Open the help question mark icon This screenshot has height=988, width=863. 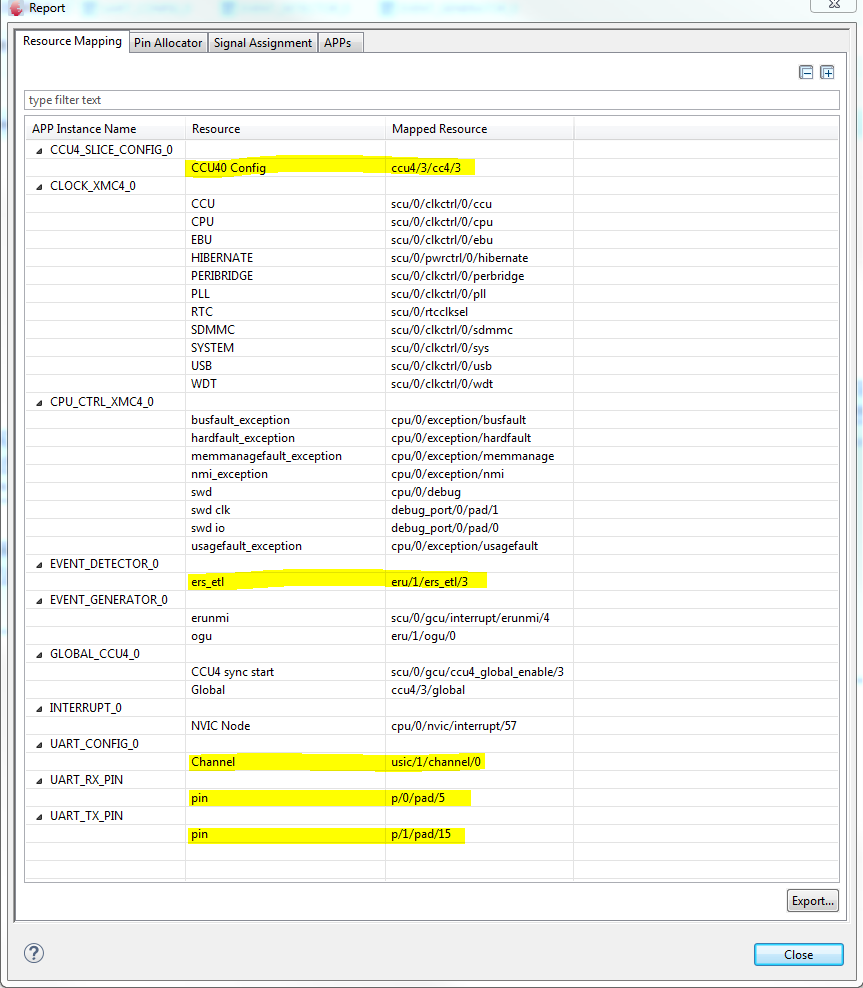(x=34, y=953)
